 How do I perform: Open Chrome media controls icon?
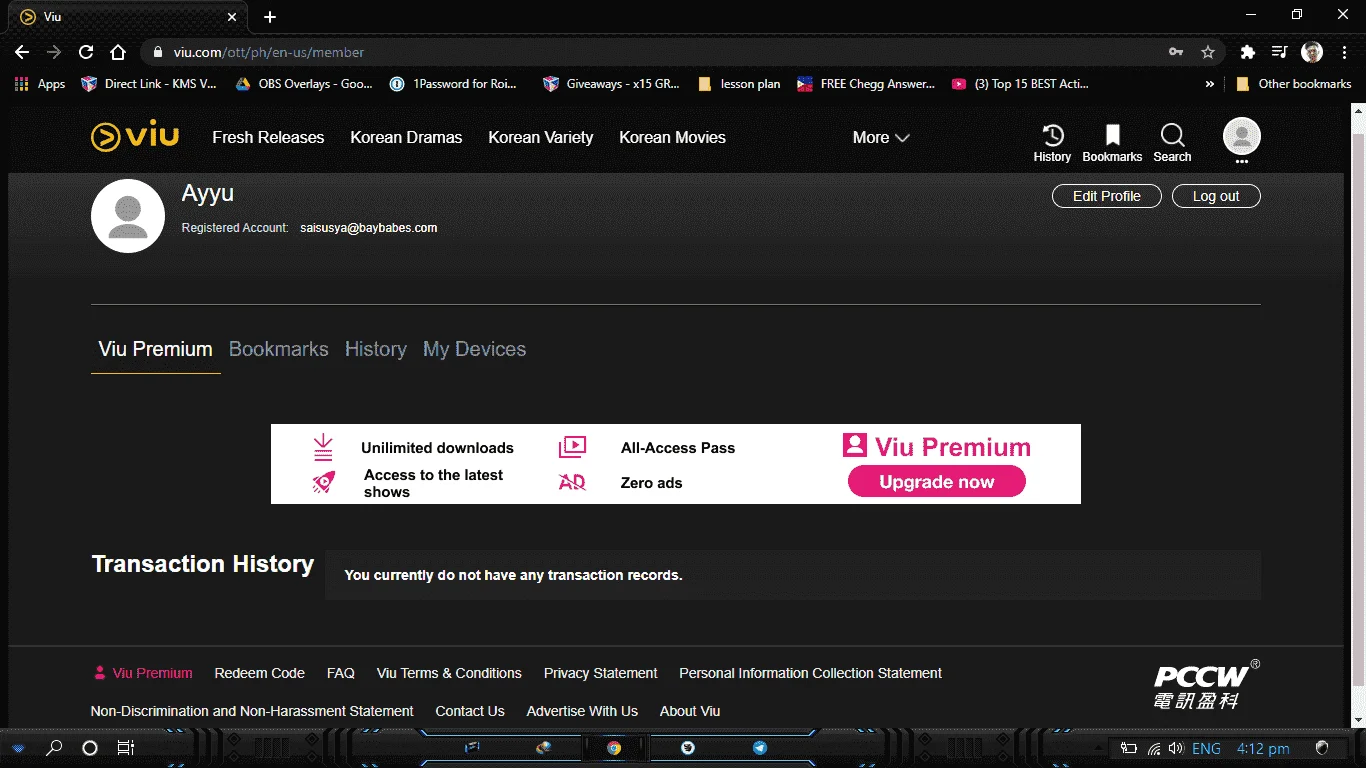click(1279, 52)
